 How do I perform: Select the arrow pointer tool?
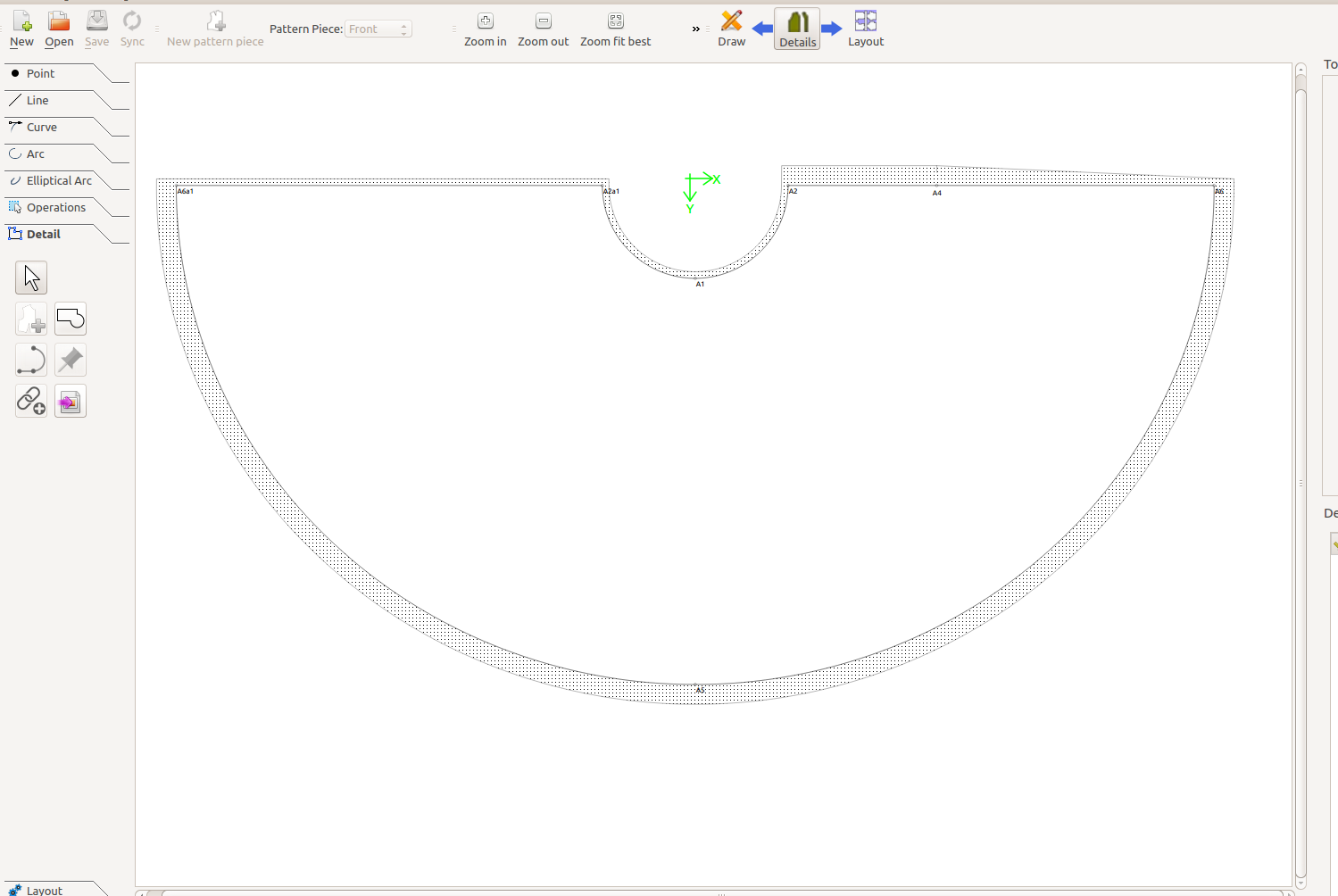[x=31, y=278]
